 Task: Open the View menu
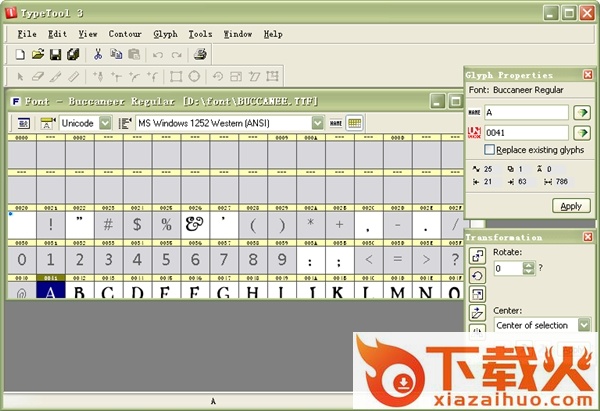pyautogui.click(x=88, y=34)
